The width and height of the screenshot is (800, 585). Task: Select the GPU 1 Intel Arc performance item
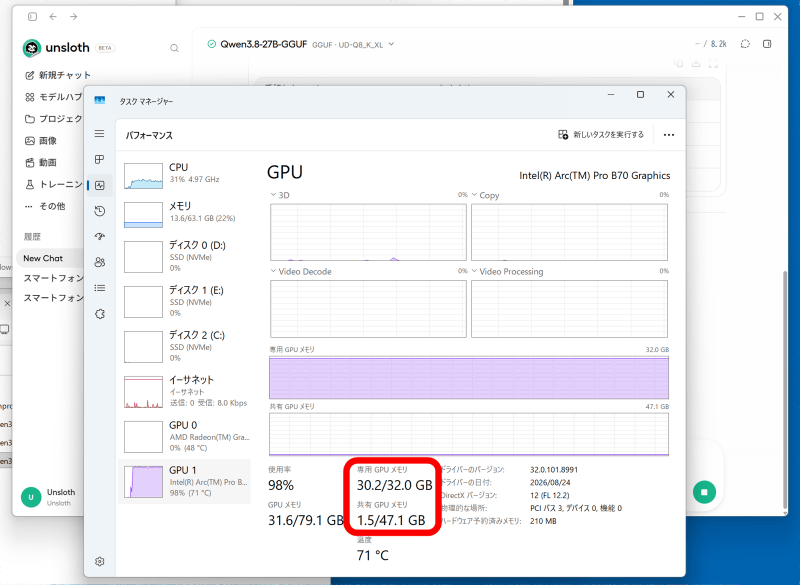(x=184, y=481)
